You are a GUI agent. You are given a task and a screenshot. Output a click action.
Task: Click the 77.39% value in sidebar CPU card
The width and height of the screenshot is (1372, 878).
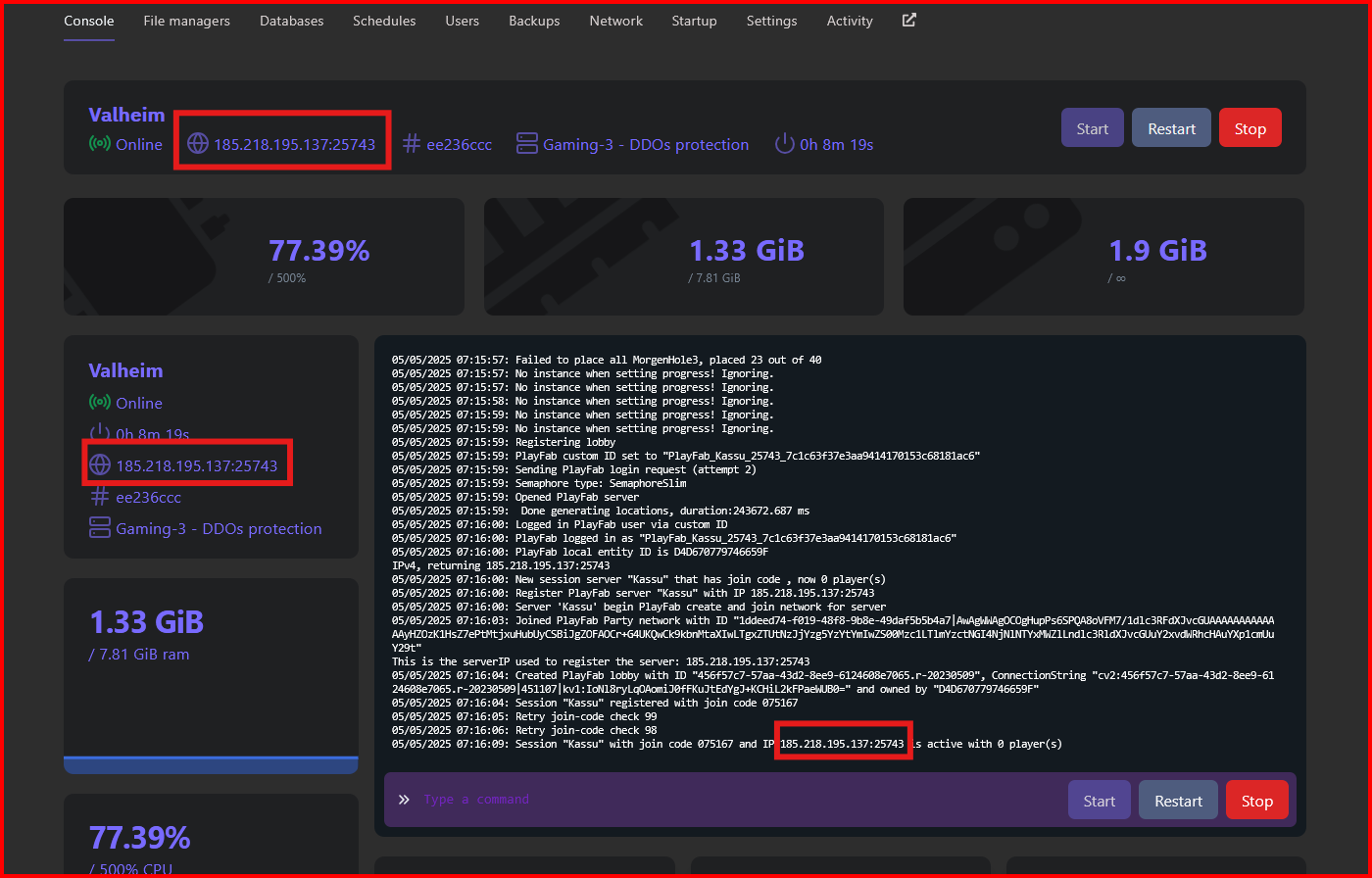[x=139, y=838]
